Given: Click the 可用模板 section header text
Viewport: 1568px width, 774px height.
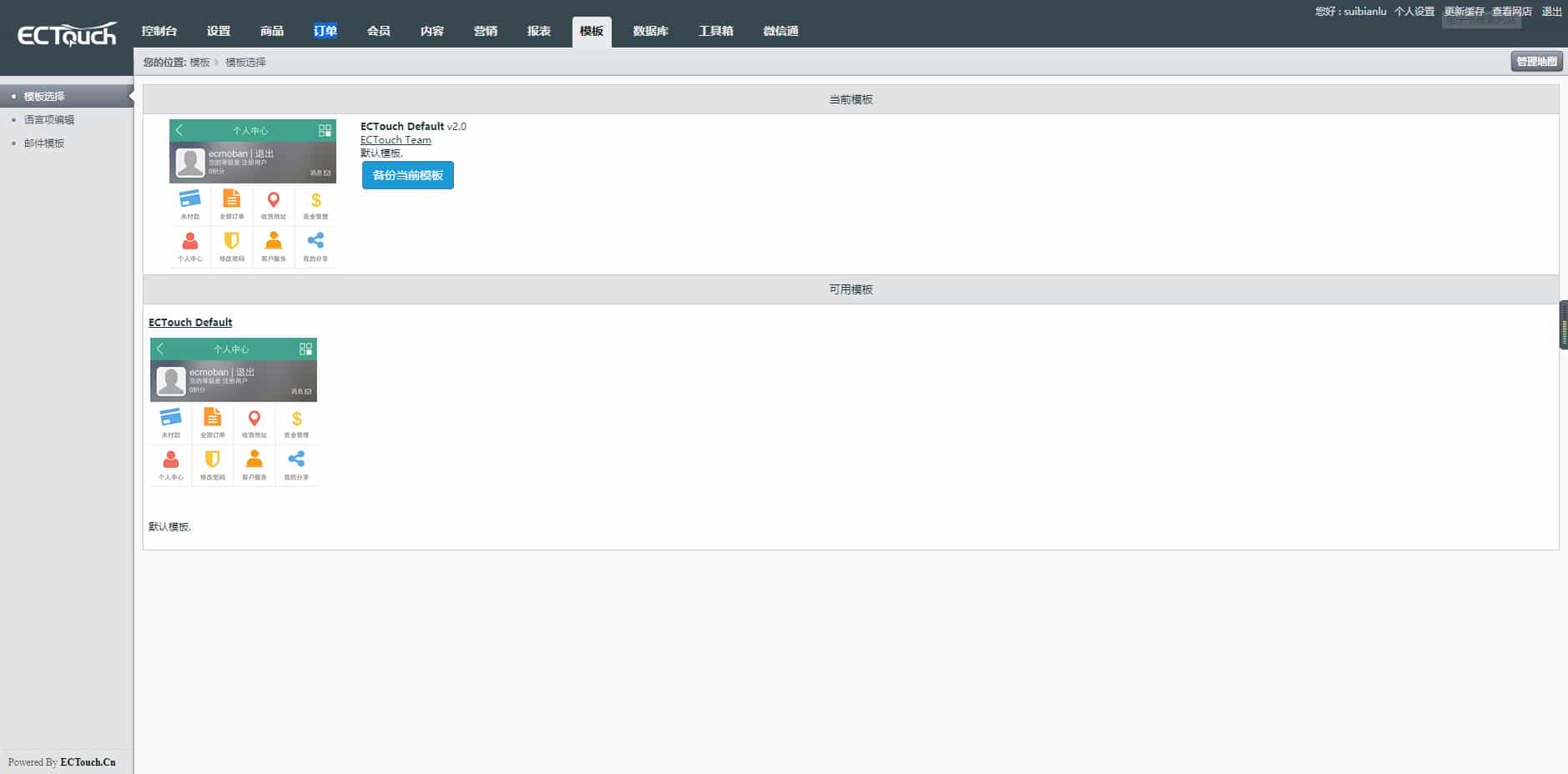Looking at the screenshot, I should pyautogui.click(x=851, y=289).
